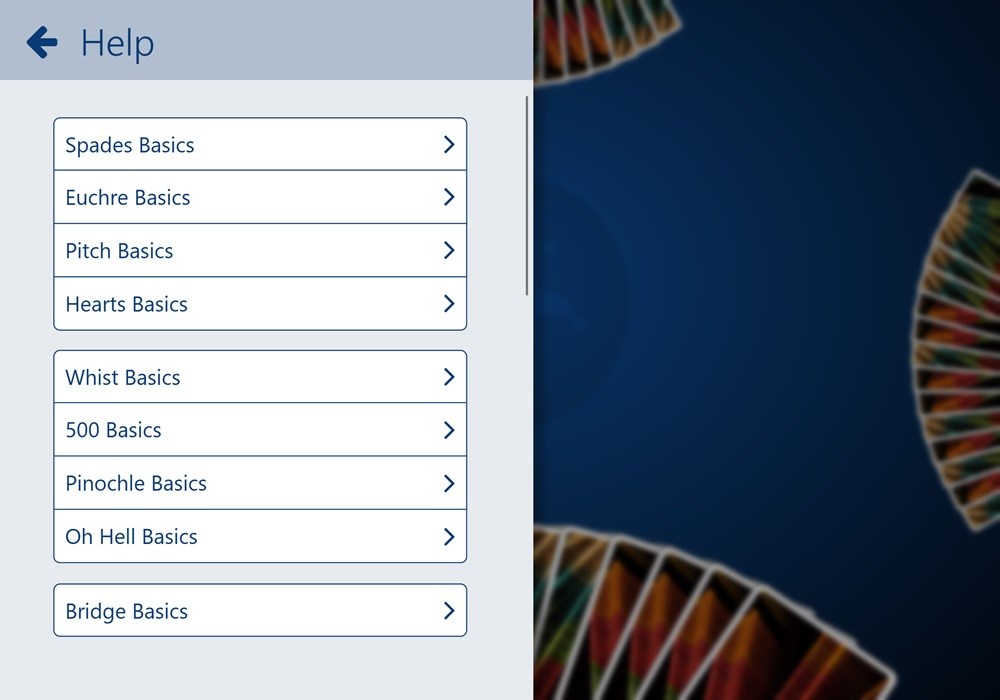Image resolution: width=1000 pixels, height=700 pixels.
Task: Click the arrow icon on Bridge Basics
Action: 449,610
